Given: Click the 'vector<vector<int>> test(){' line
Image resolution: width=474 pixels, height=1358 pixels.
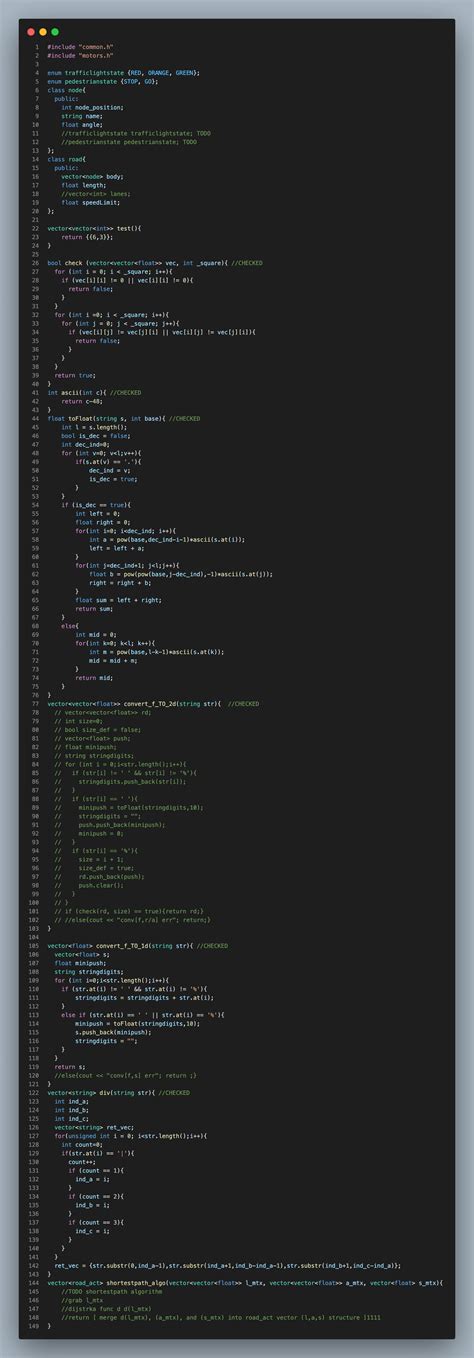Looking at the screenshot, I should pyautogui.click(x=94, y=228).
